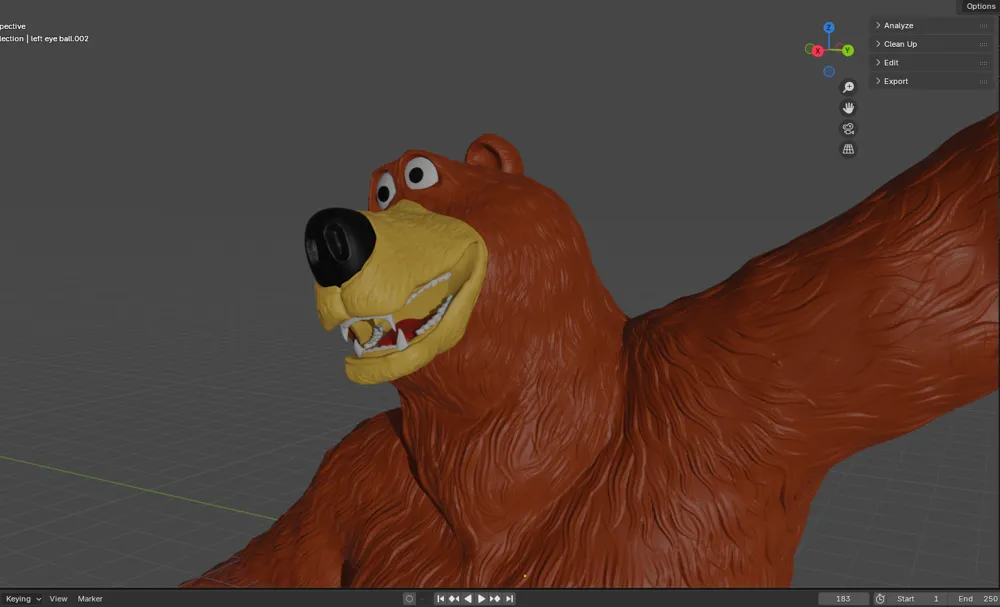Open the auto keyframing dropdown arrow
This screenshot has width=1000, height=607.
point(422,599)
